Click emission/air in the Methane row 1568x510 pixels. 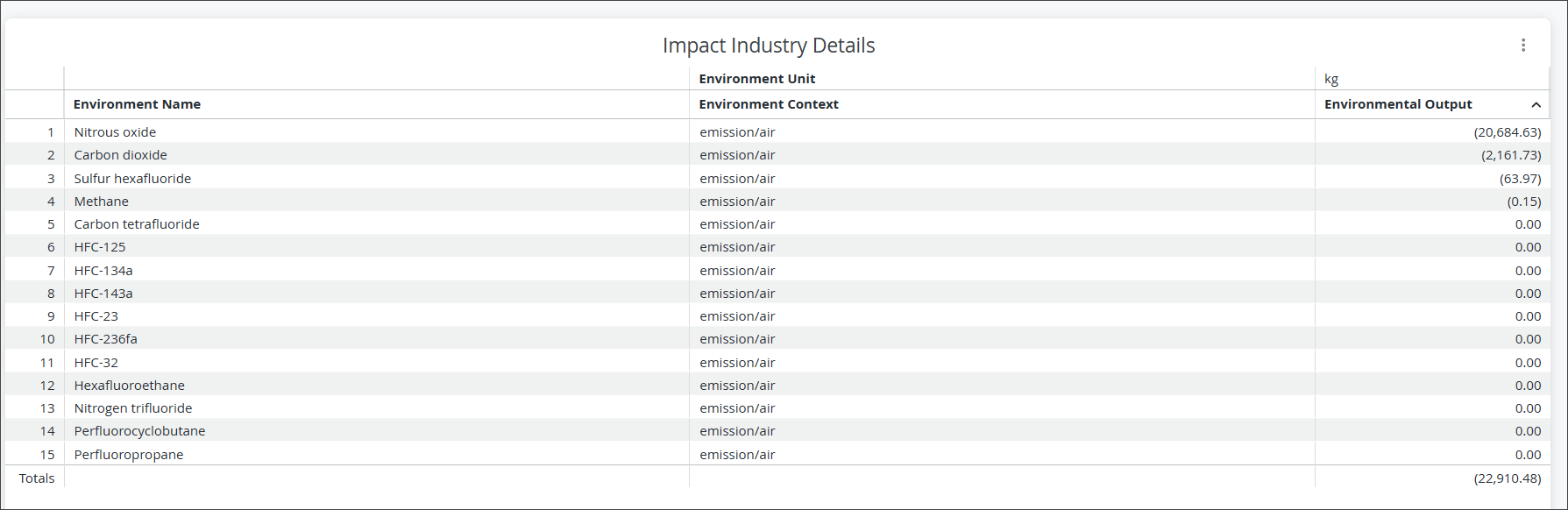click(737, 202)
